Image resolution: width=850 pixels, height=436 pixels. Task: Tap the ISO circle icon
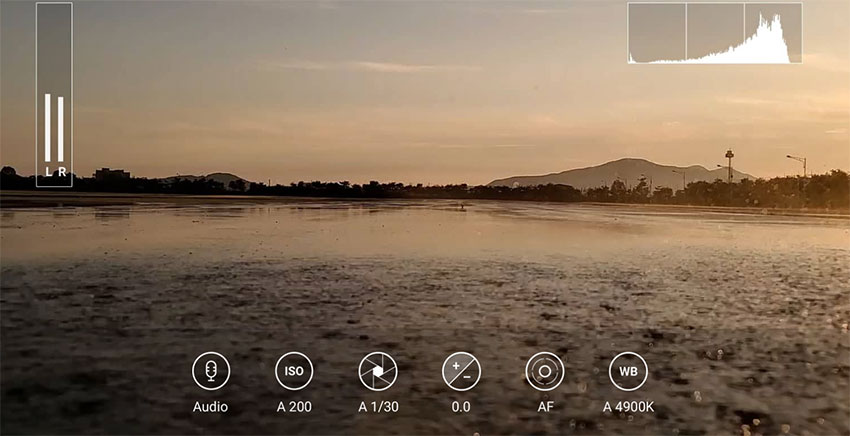coord(294,371)
